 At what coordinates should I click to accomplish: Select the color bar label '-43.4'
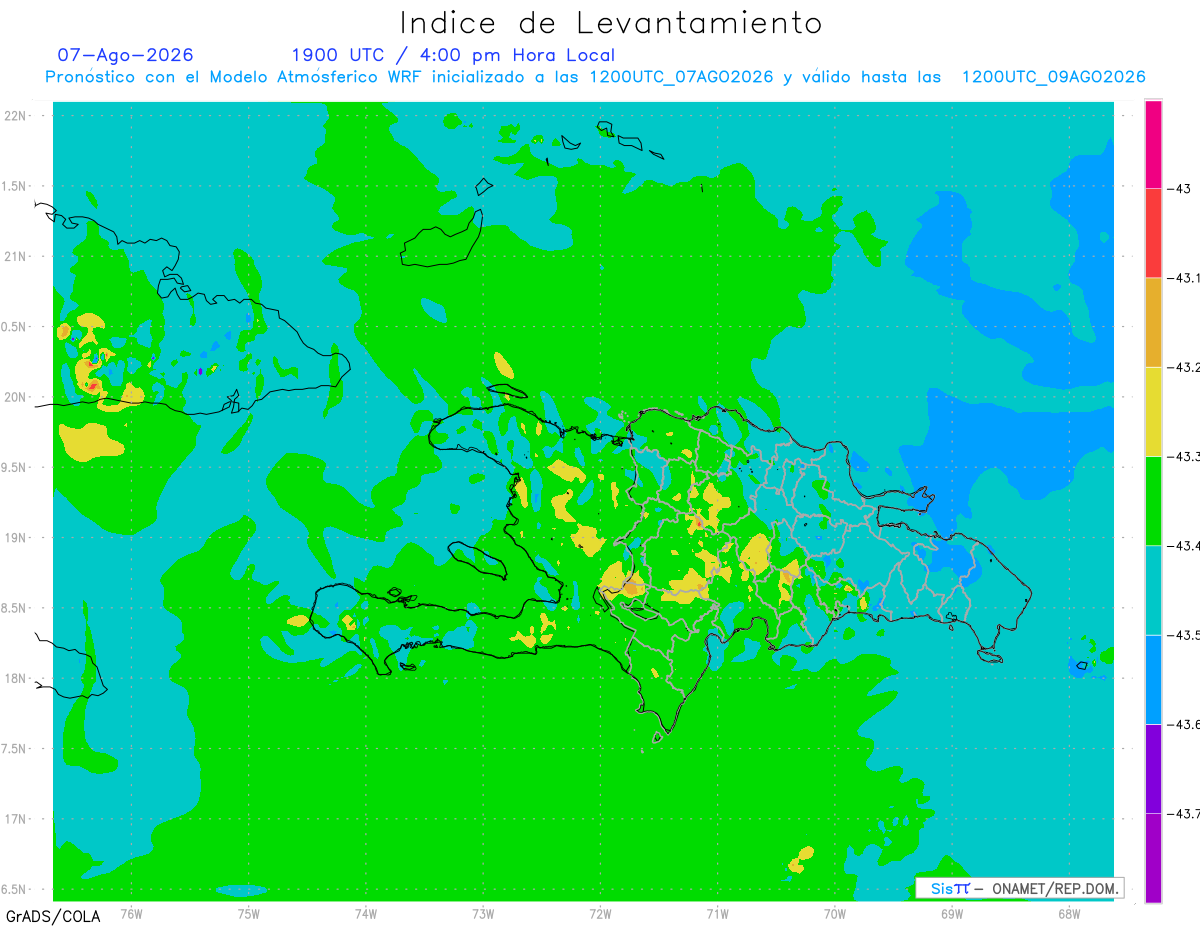pyautogui.click(x=1184, y=545)
